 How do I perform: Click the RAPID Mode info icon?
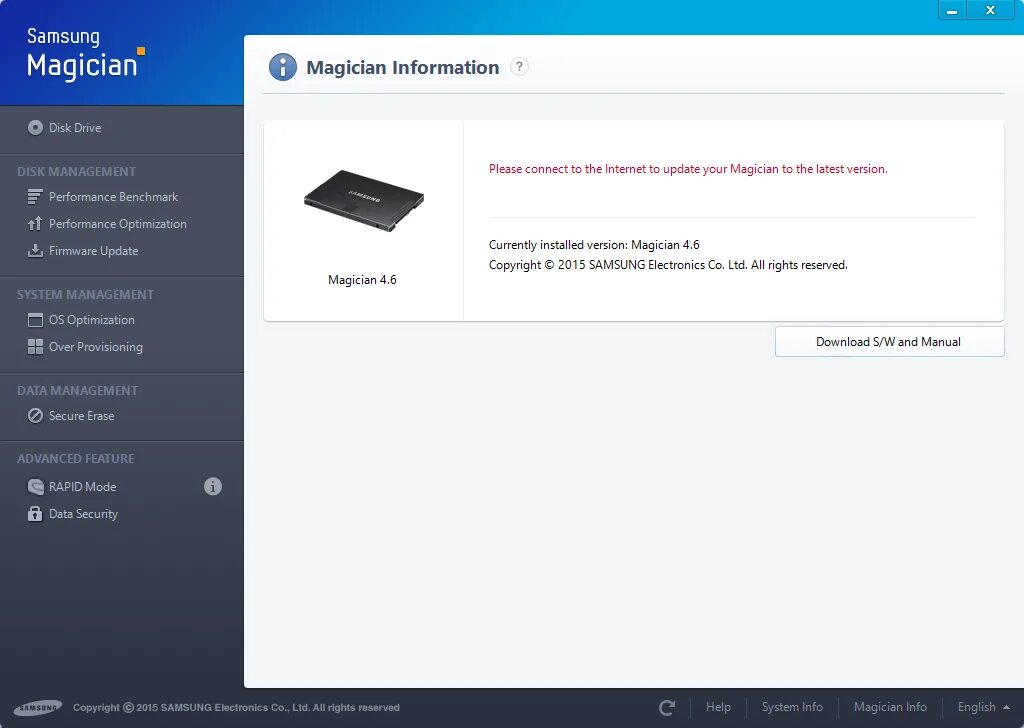[212, 487]
